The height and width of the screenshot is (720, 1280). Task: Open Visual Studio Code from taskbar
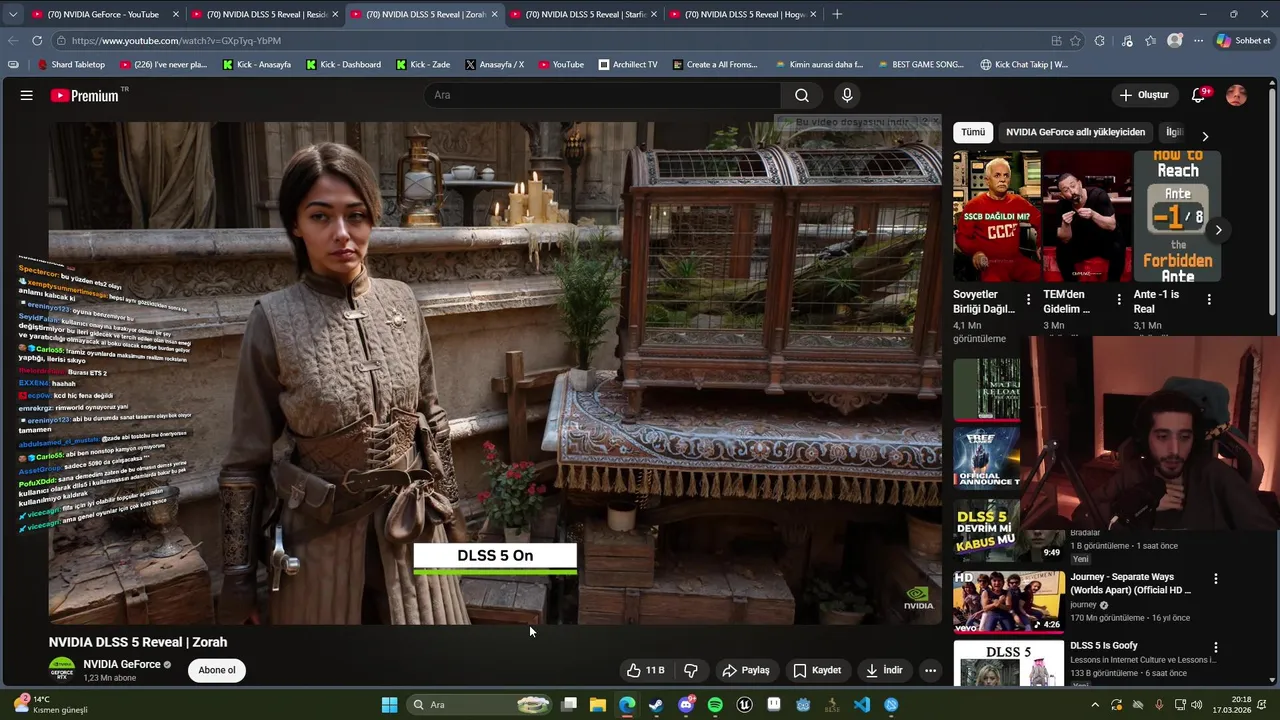[x=862, y=705]
